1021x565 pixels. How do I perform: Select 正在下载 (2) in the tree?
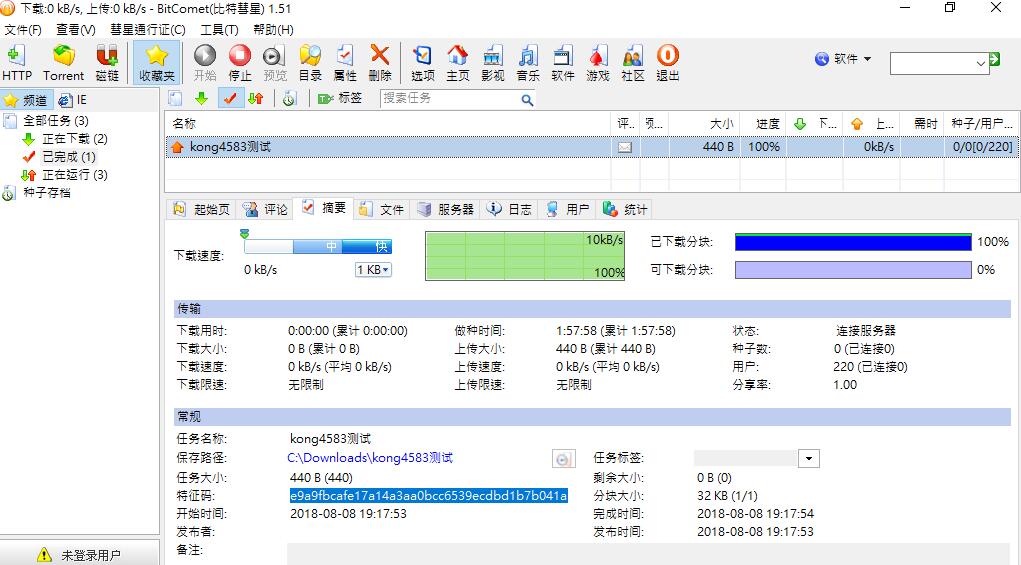[75, 139]
